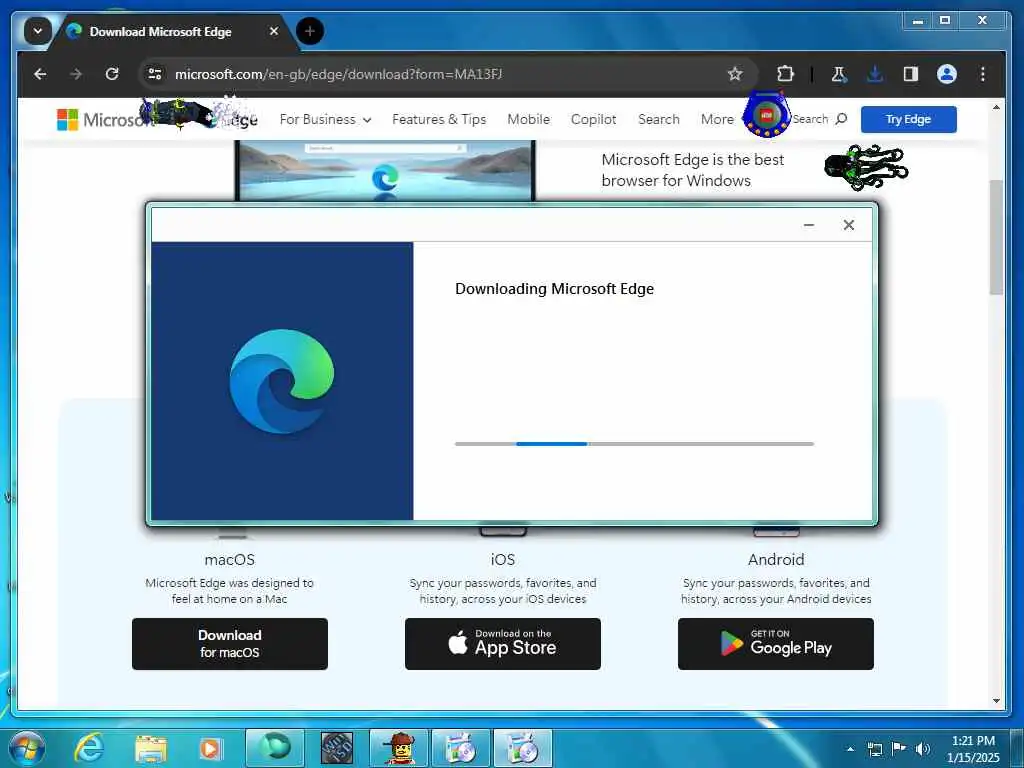Open the Copilot menu item
1024x768 pixels.
coord(593,120)
